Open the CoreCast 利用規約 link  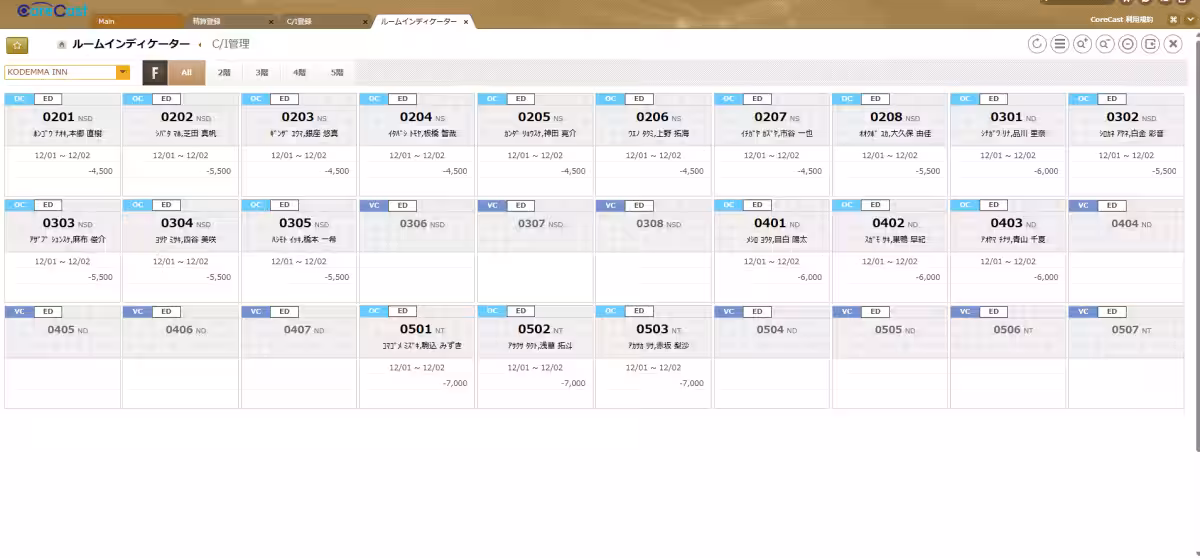[1121, 19]
